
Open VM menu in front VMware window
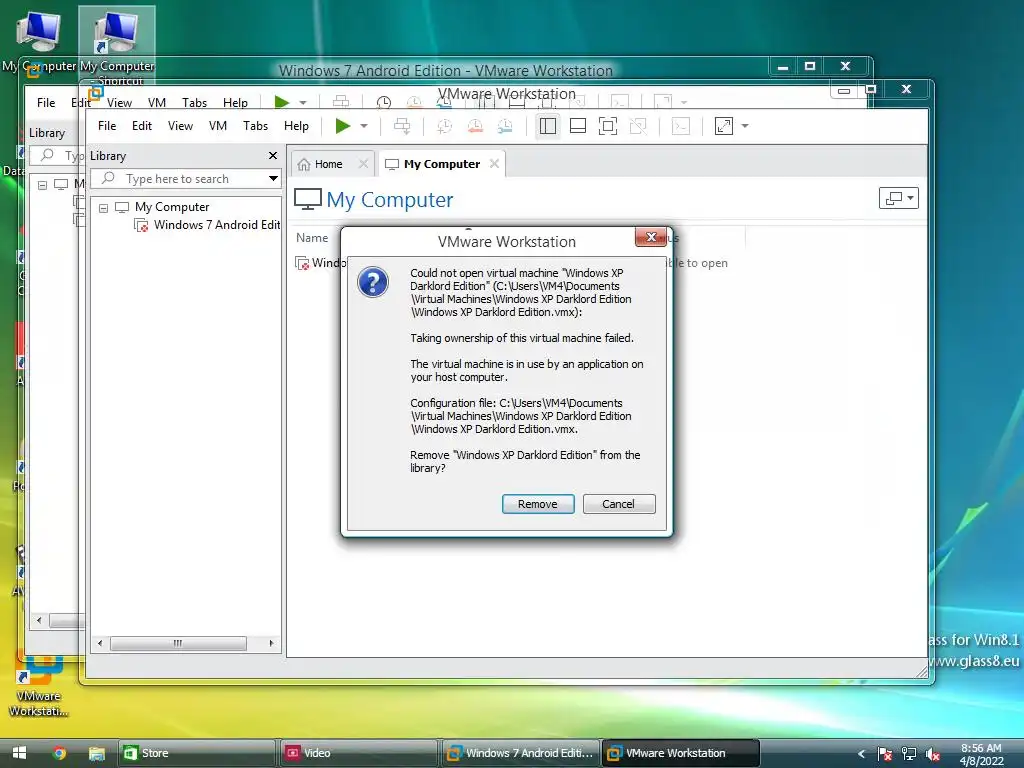(217, 125)
